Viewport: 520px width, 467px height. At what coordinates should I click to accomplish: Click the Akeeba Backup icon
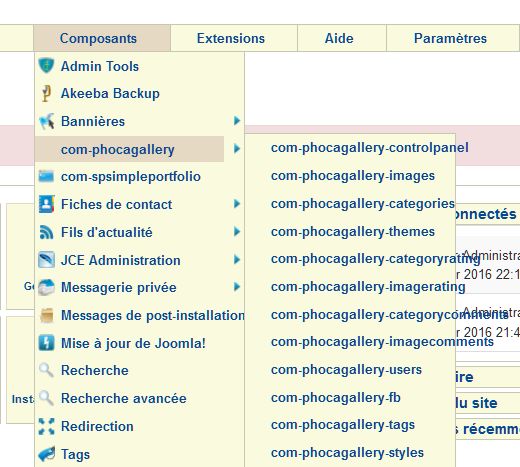(46, 93)
